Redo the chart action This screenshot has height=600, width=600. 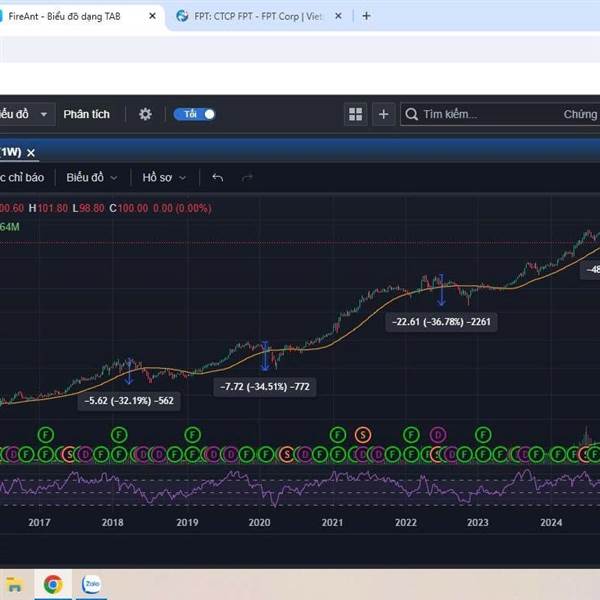pyautogui.click(x=247, y=178)
